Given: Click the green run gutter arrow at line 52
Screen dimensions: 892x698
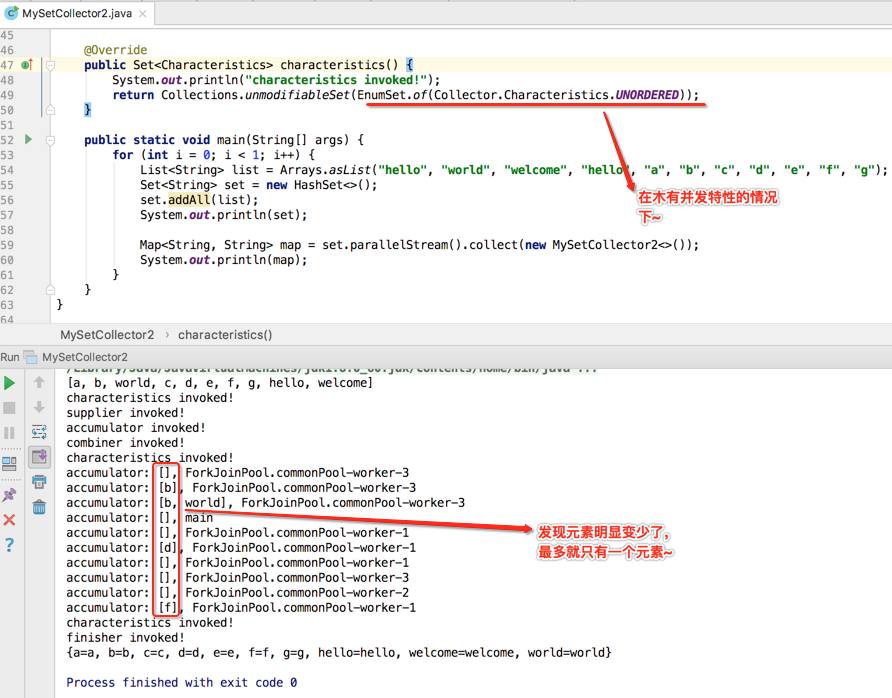Looking at the screenshot, I should tap(28, 139).
